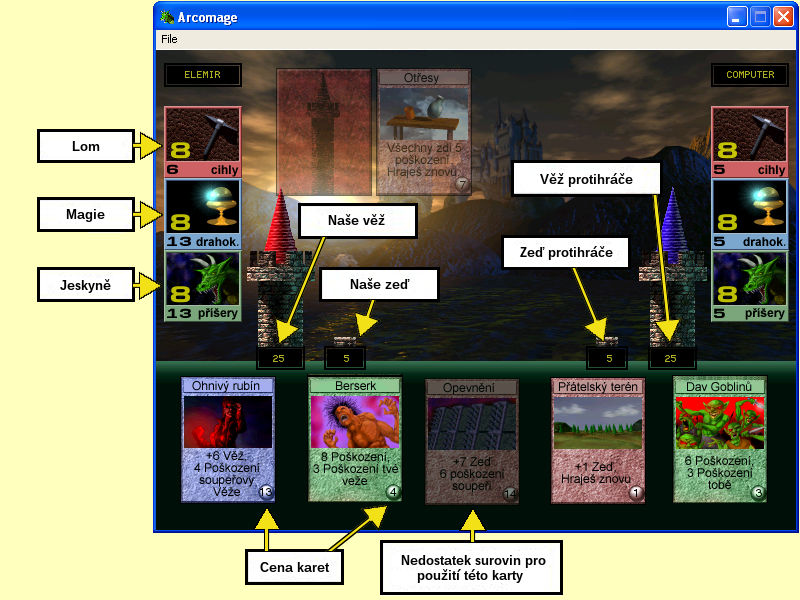Click '+1 Zeď, Hraješ znovu' card text

pos(596,473)
